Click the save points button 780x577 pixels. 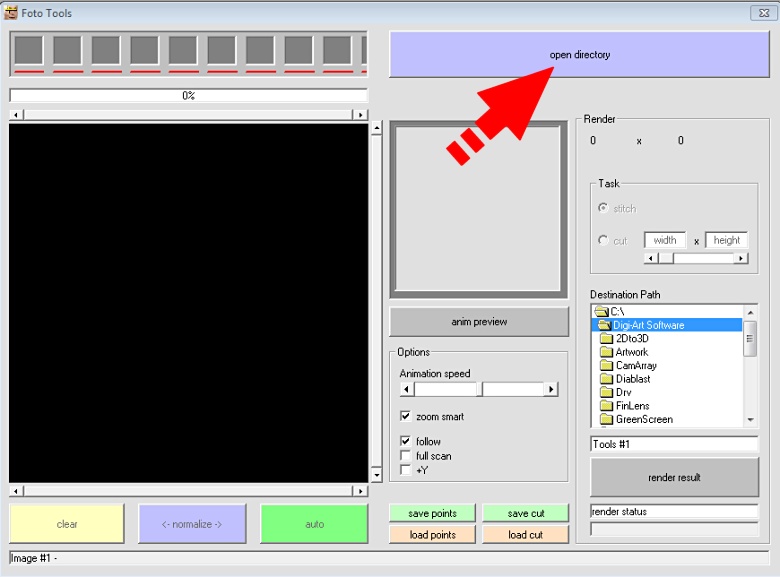[433, 513]
